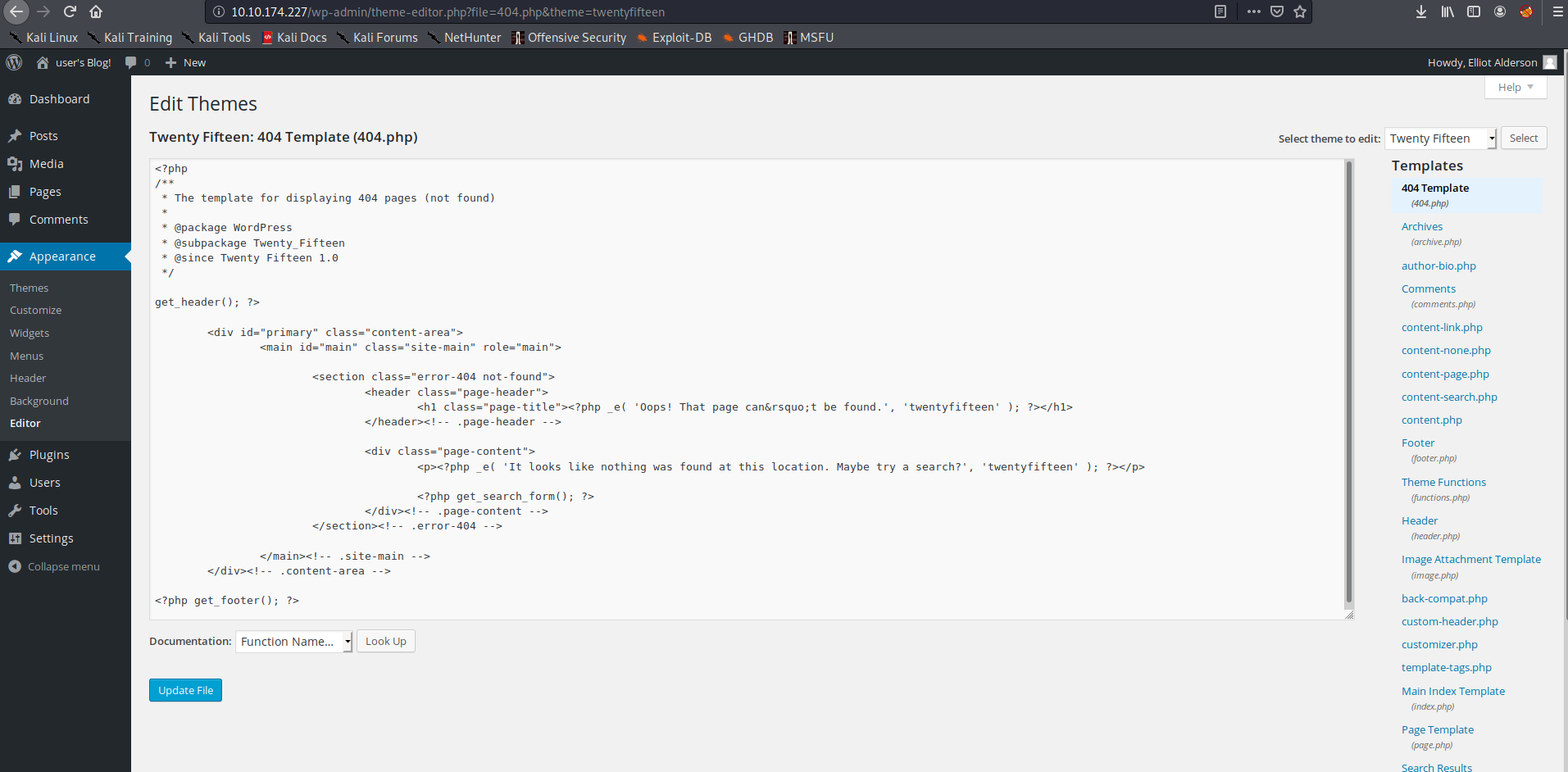Viewport: 1568px width, 772px height.
Task: Go to Posts in sidebar
Action: [x=66, y=136]
